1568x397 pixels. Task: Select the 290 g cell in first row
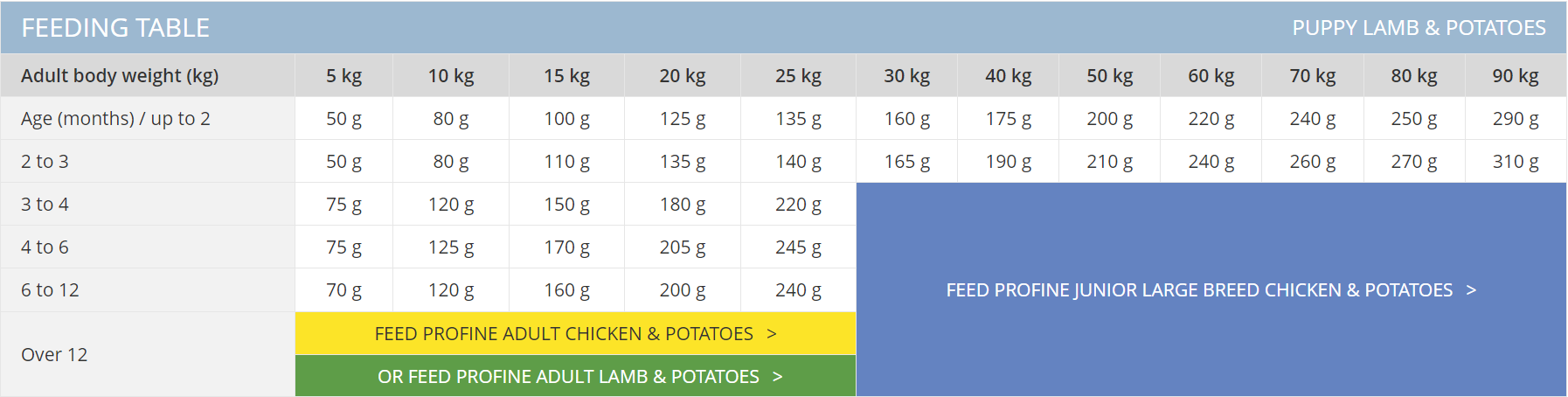(x=1516, y=119)
